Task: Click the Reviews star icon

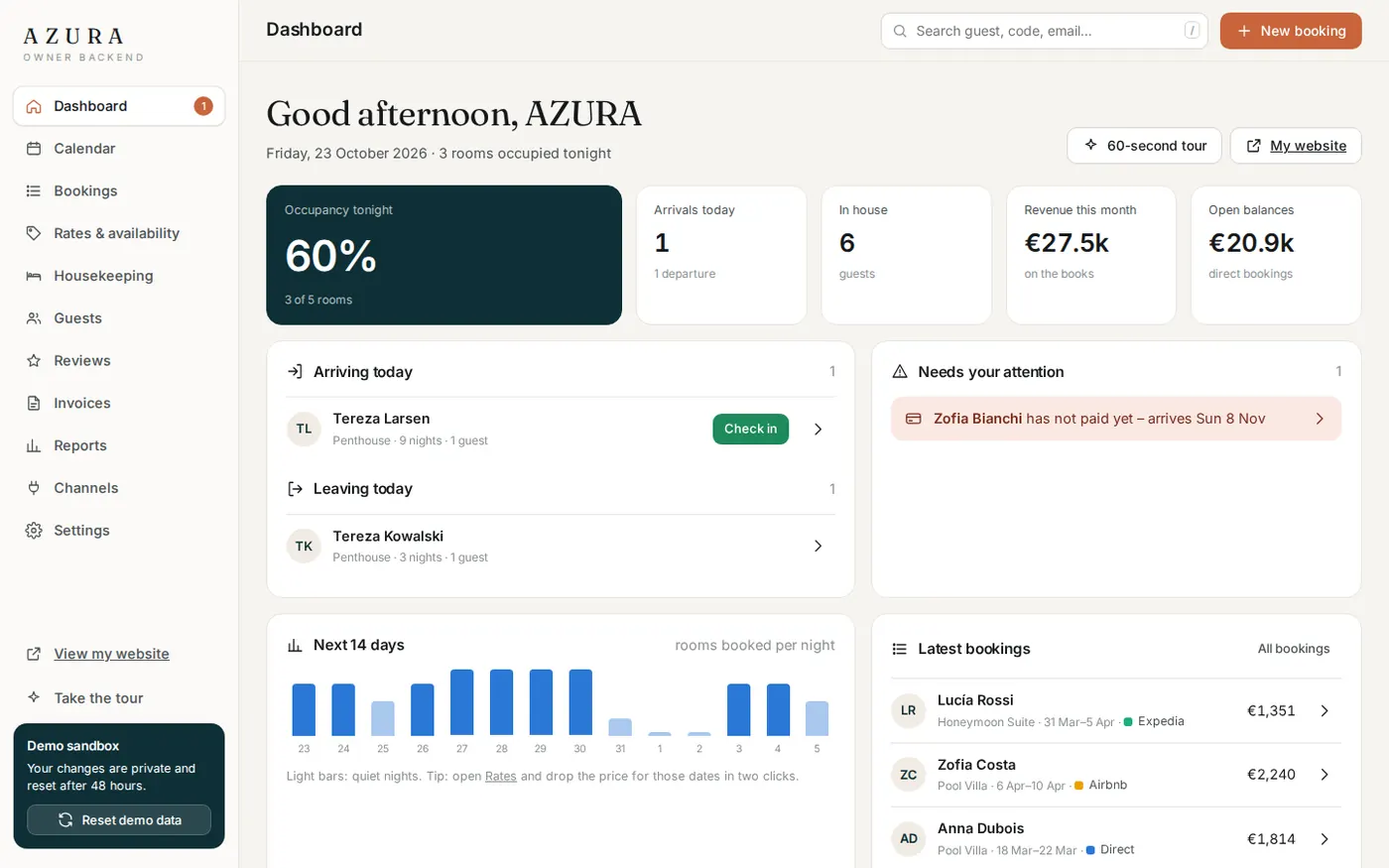Action: [x=34, y=361]
